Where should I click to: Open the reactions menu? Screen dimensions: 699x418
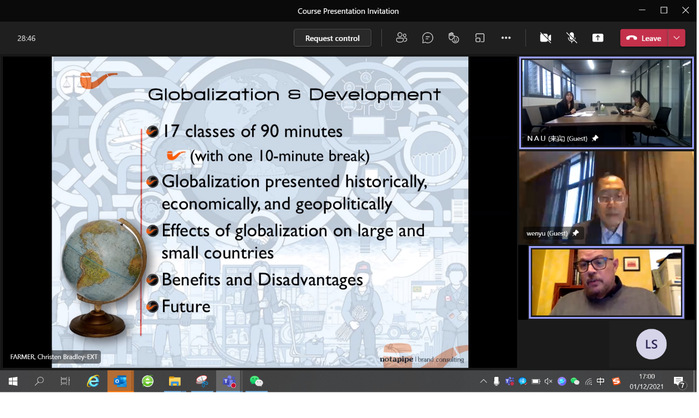453,38
